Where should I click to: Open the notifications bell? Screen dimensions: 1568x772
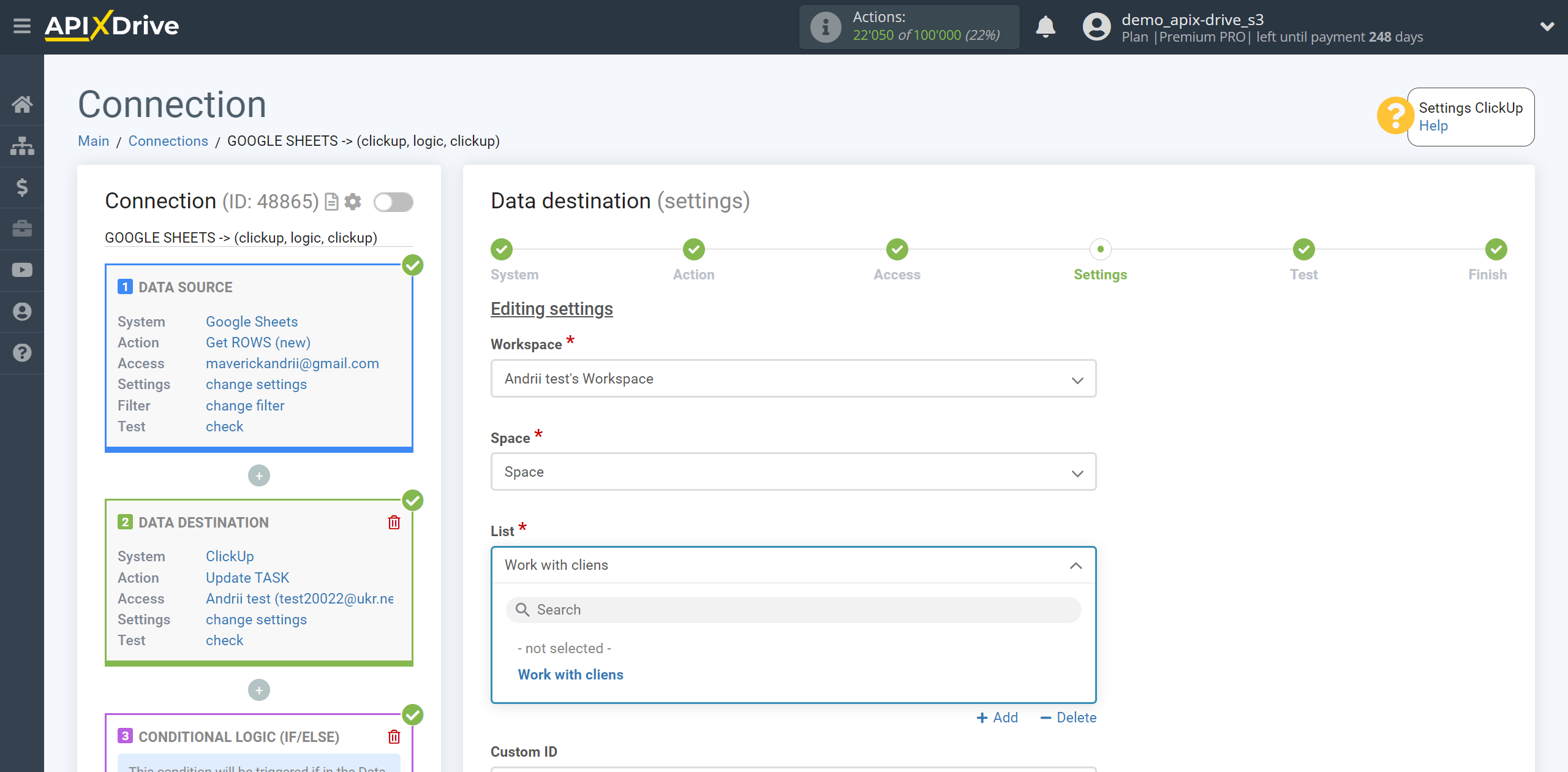[1046, 27]
